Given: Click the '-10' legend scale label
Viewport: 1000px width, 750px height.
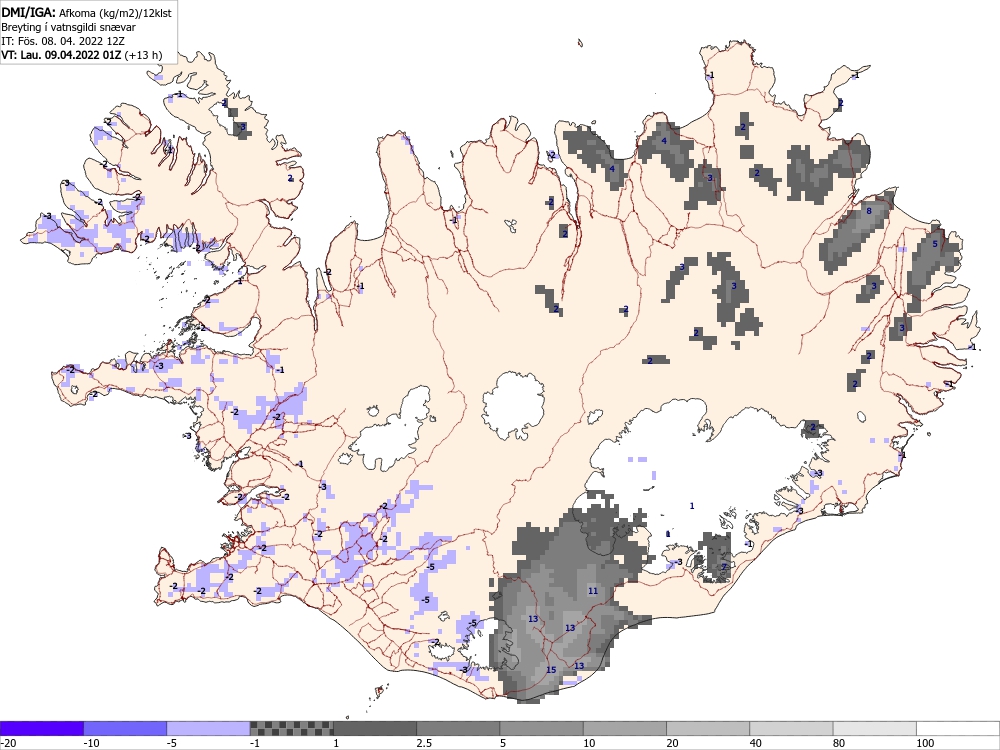Looking at the screenshot, I should click(x=91, y=743).
